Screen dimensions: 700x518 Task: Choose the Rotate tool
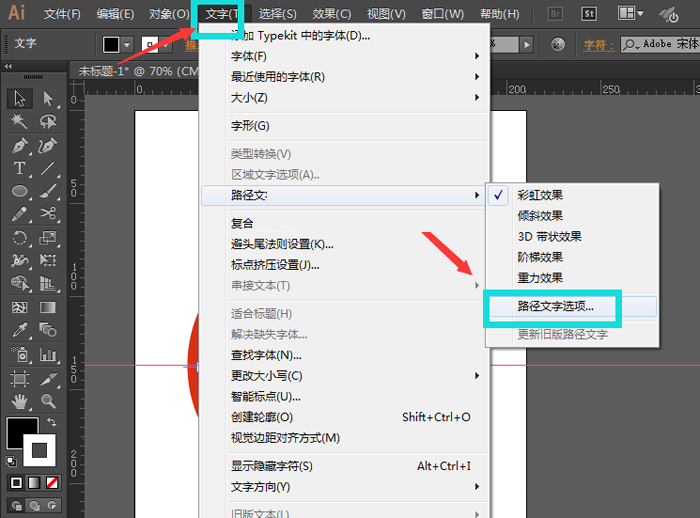[x=19, y=238]
